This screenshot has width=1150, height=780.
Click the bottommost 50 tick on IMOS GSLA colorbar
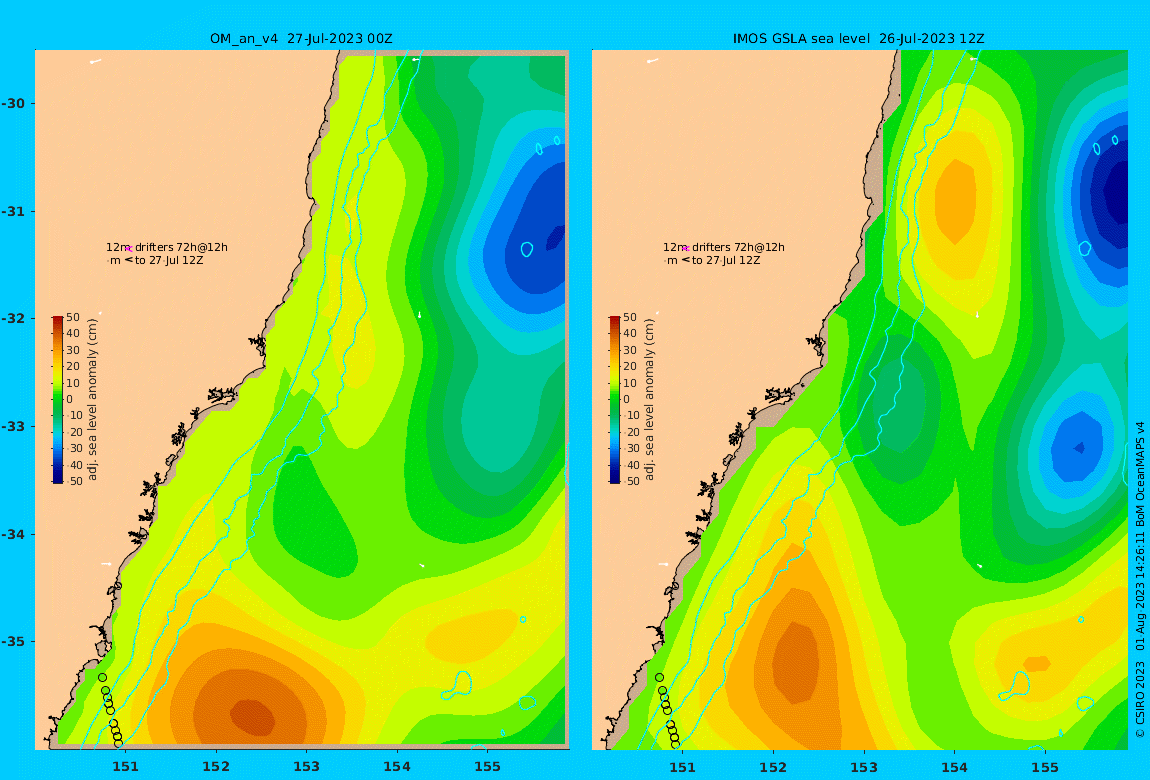[x=630, y=481]
